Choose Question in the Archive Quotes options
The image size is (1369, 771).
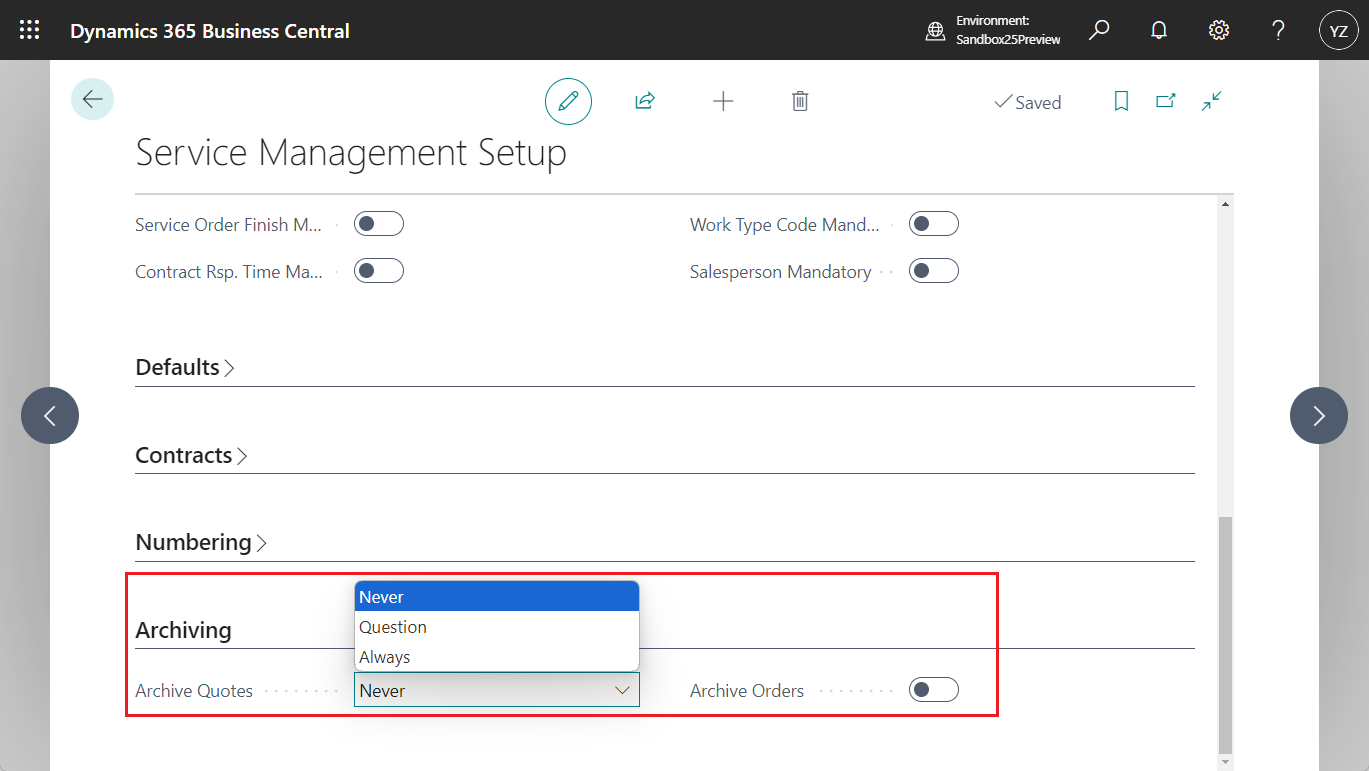click(x=393, y=626)
